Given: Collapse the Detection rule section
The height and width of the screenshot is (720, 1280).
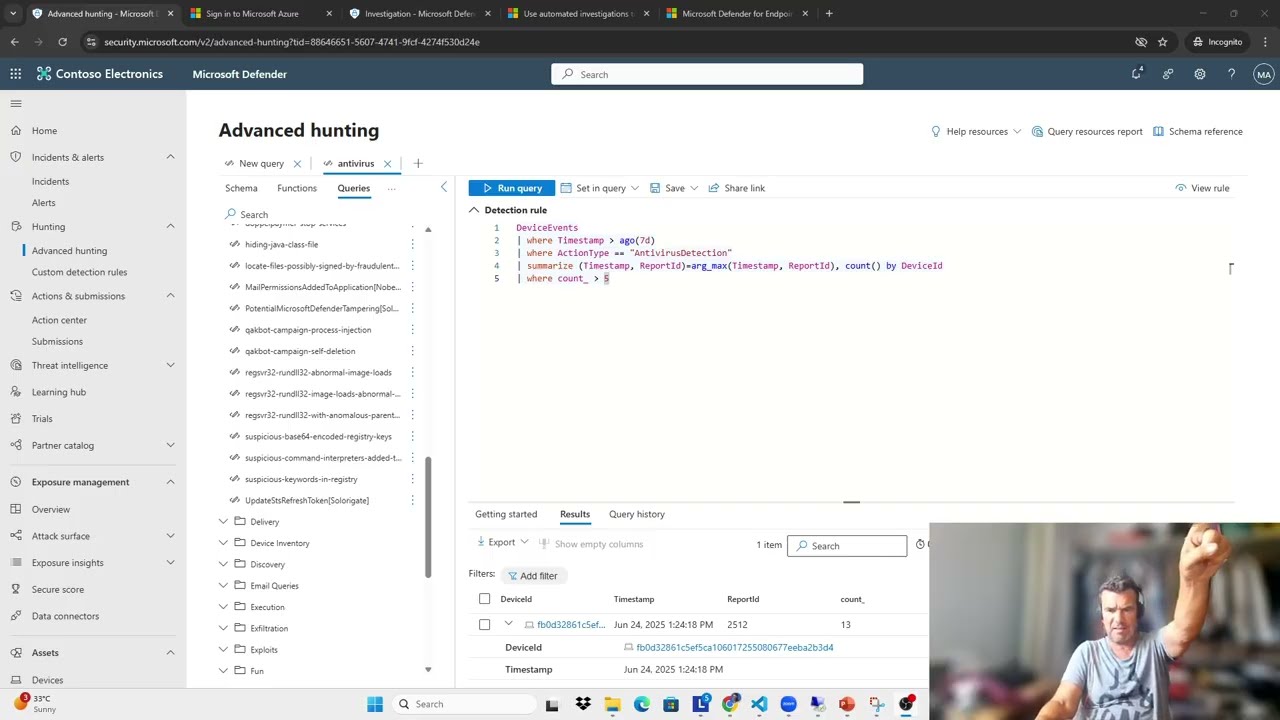Looking at the screenshot, I should coord(474,210).
